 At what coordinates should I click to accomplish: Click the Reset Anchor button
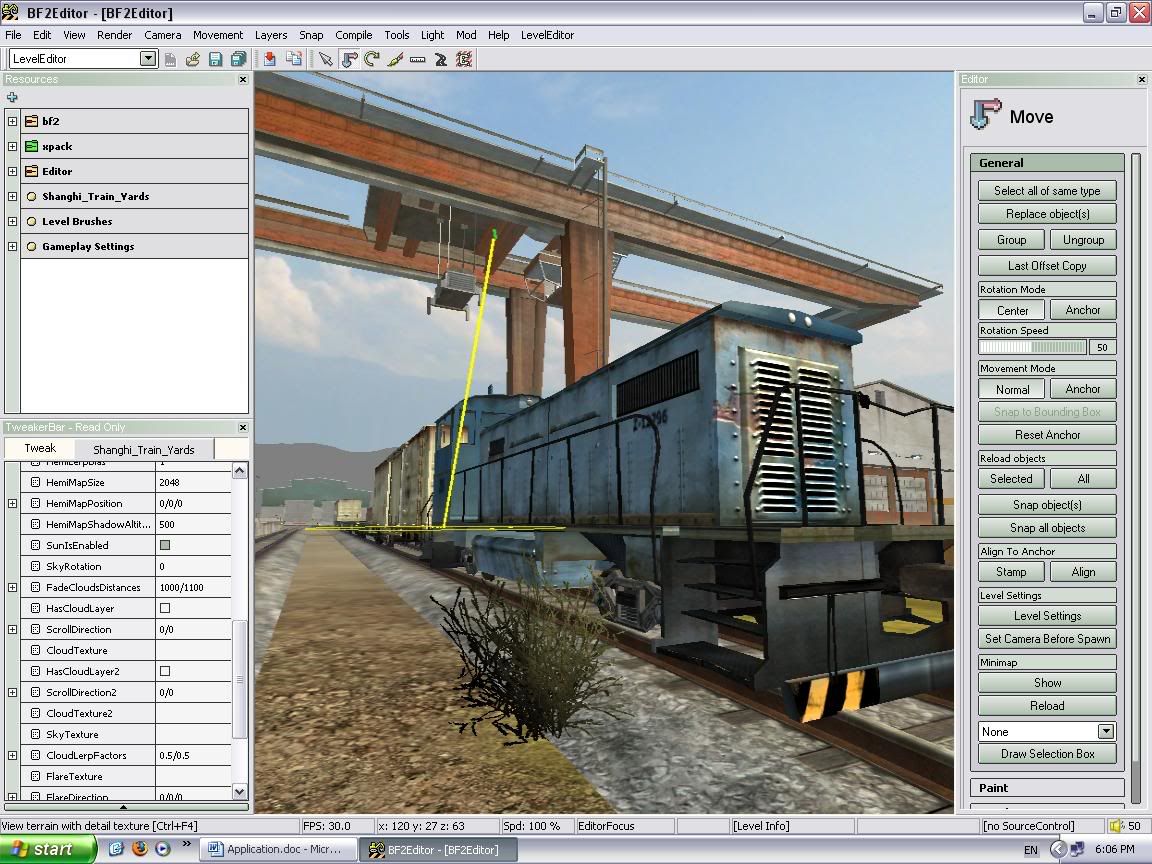coord(1047,435)
